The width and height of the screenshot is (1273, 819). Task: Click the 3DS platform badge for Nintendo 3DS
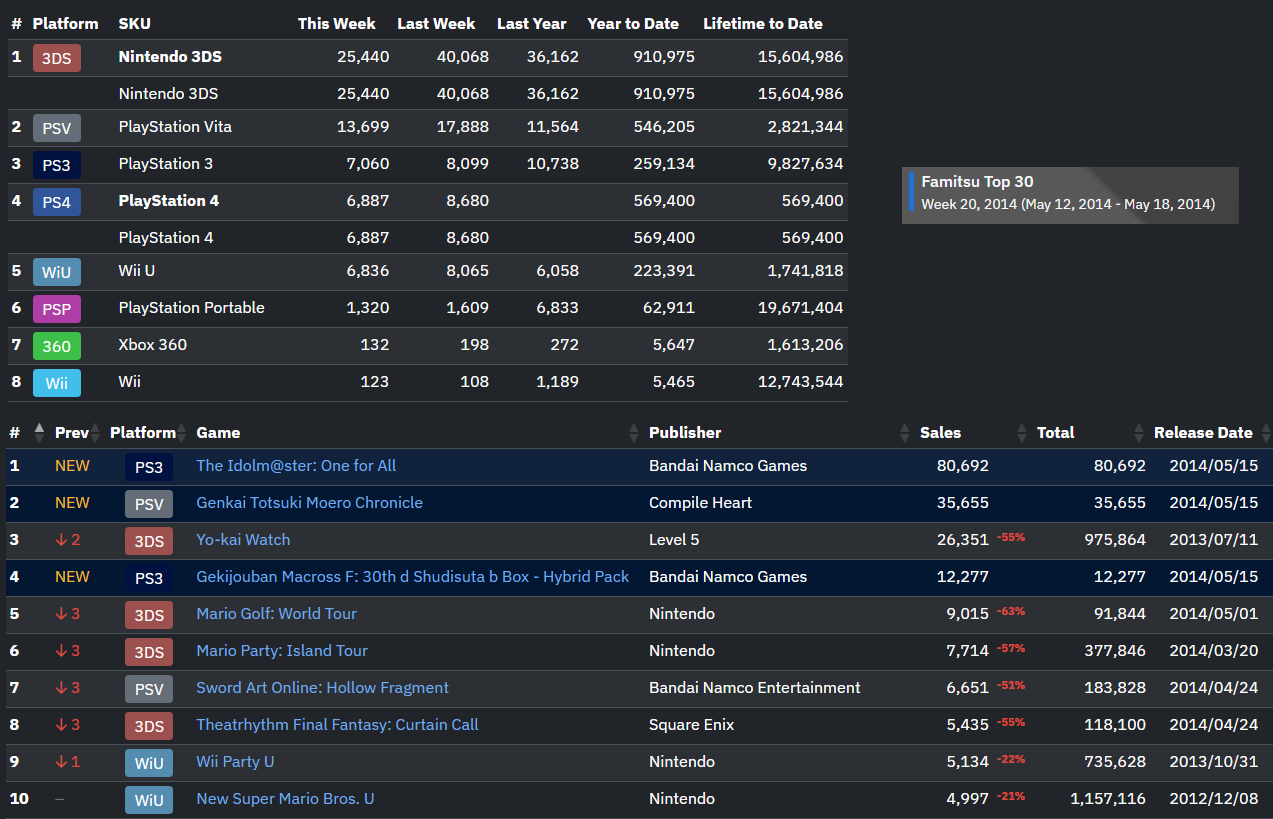click(x=56, y=58)
